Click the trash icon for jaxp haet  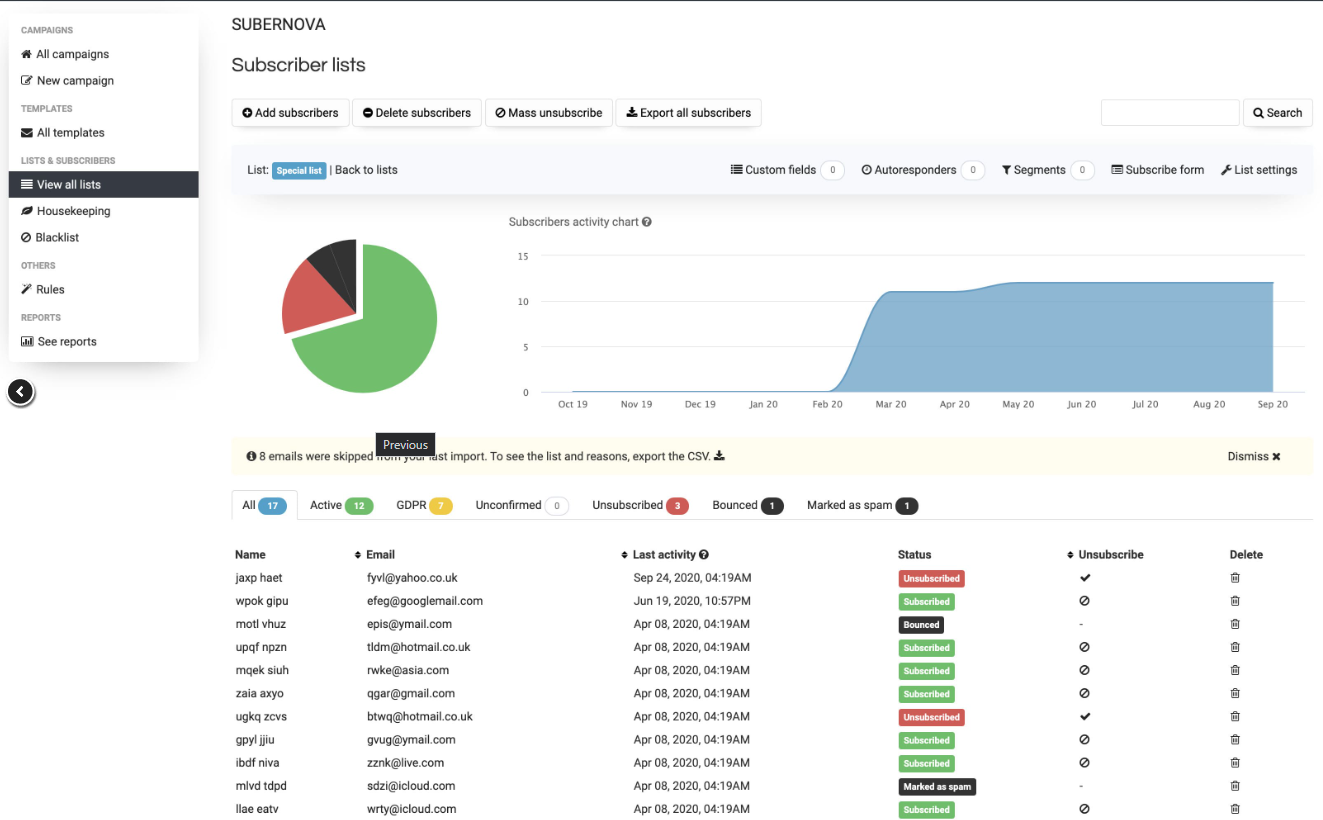pyautogui.click(x=1235, y=578)
